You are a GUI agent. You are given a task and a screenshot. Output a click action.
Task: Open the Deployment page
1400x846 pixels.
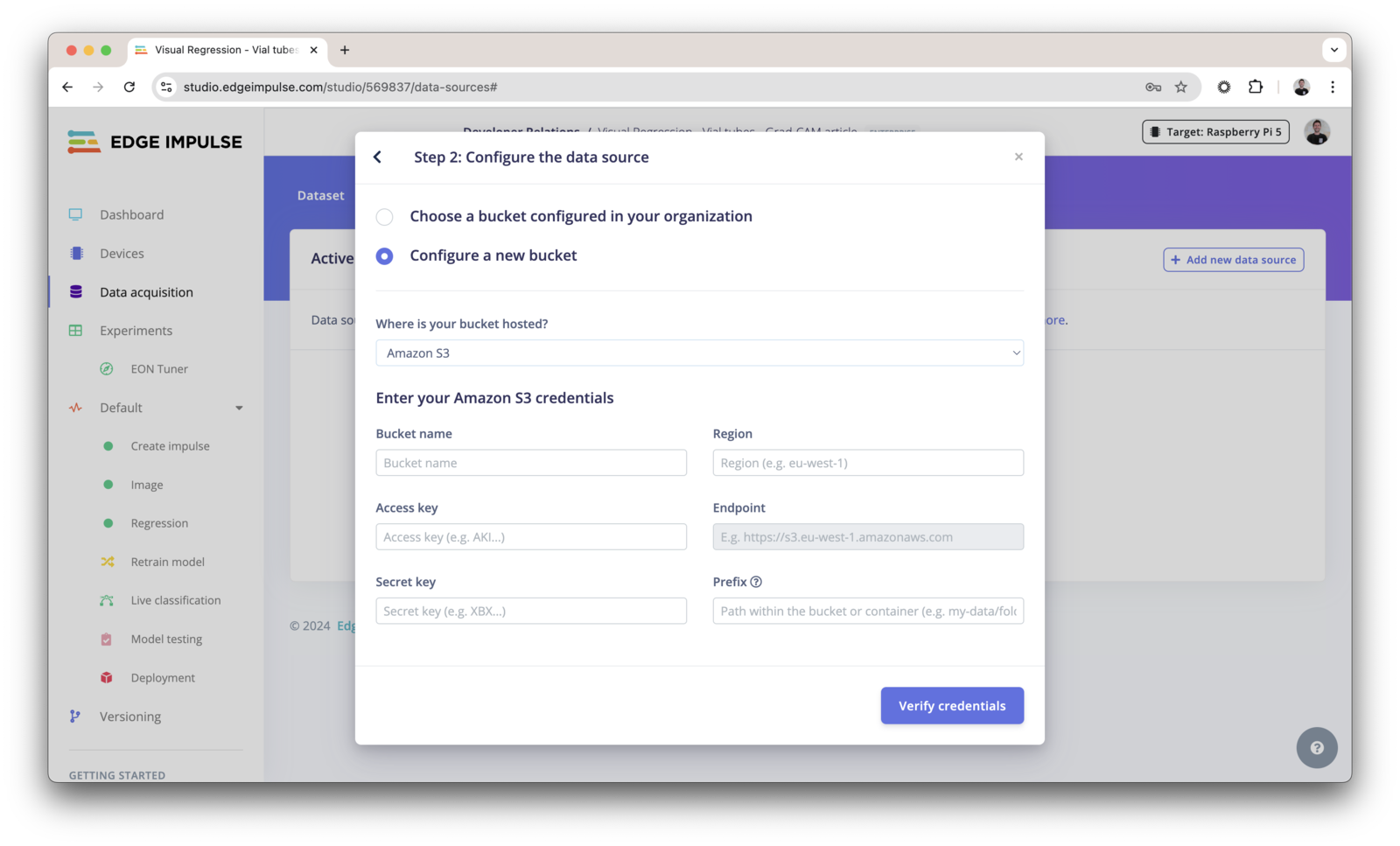point(163,677)
